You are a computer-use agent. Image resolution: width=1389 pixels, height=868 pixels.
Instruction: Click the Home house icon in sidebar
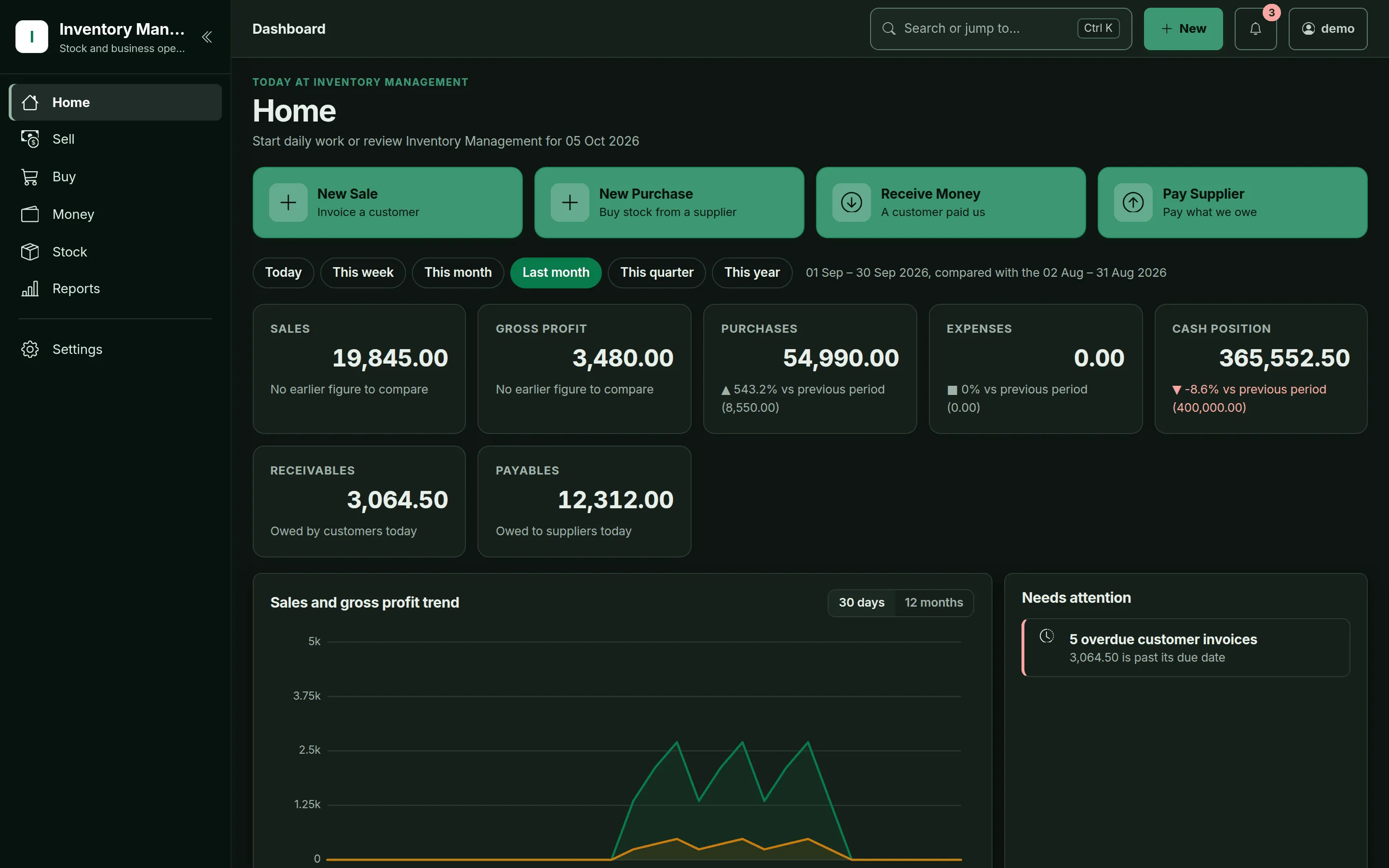pos(30,102)
